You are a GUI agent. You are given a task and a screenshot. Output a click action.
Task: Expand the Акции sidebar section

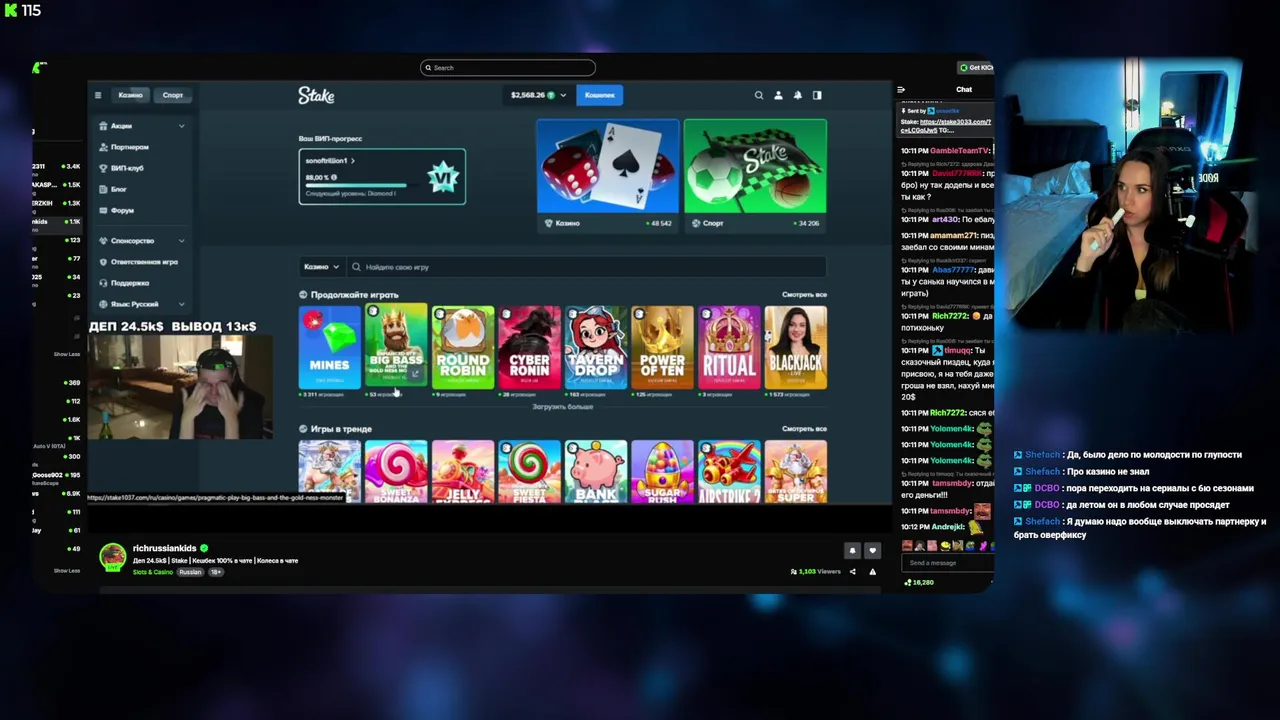(x=141, y=126)
